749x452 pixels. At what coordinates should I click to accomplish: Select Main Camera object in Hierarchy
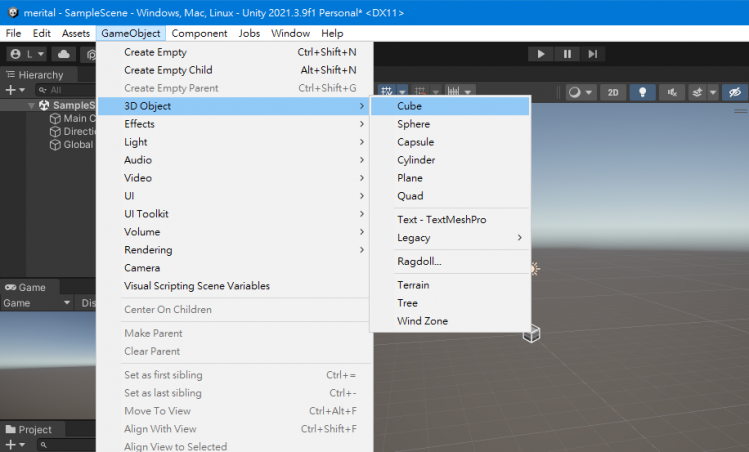pos(74,118)
